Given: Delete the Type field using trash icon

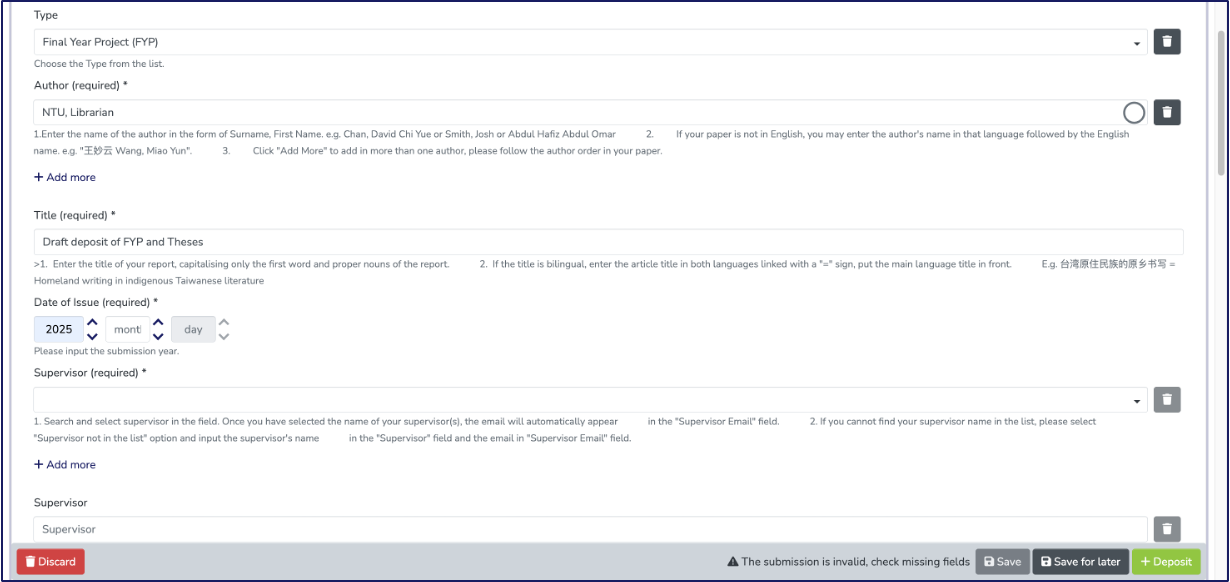Looking at the screenshot, I should (1167, 42).
